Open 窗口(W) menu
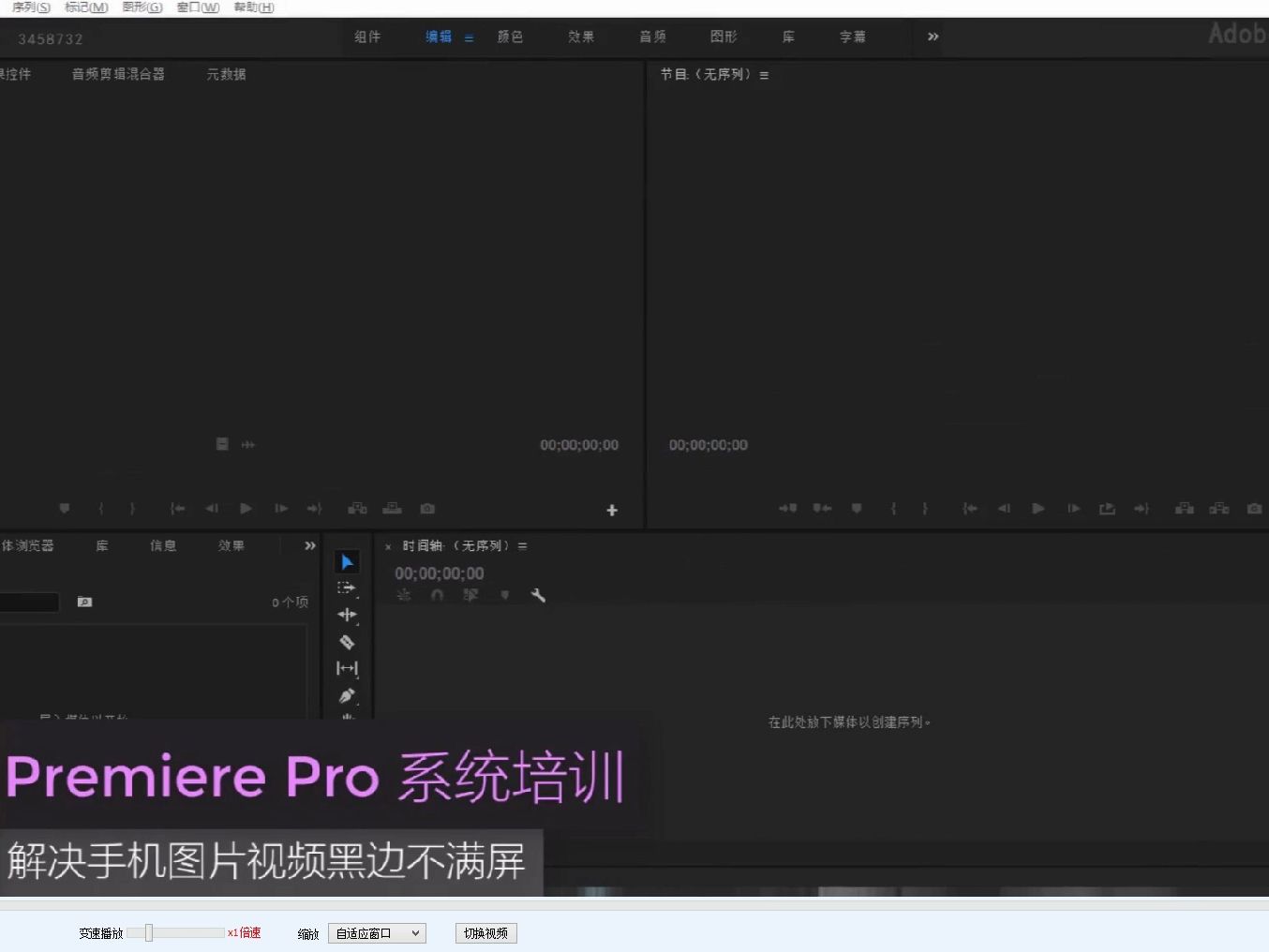Image resolution: width=1269 pixels, height=952 pixels. [x=198, y=7]
